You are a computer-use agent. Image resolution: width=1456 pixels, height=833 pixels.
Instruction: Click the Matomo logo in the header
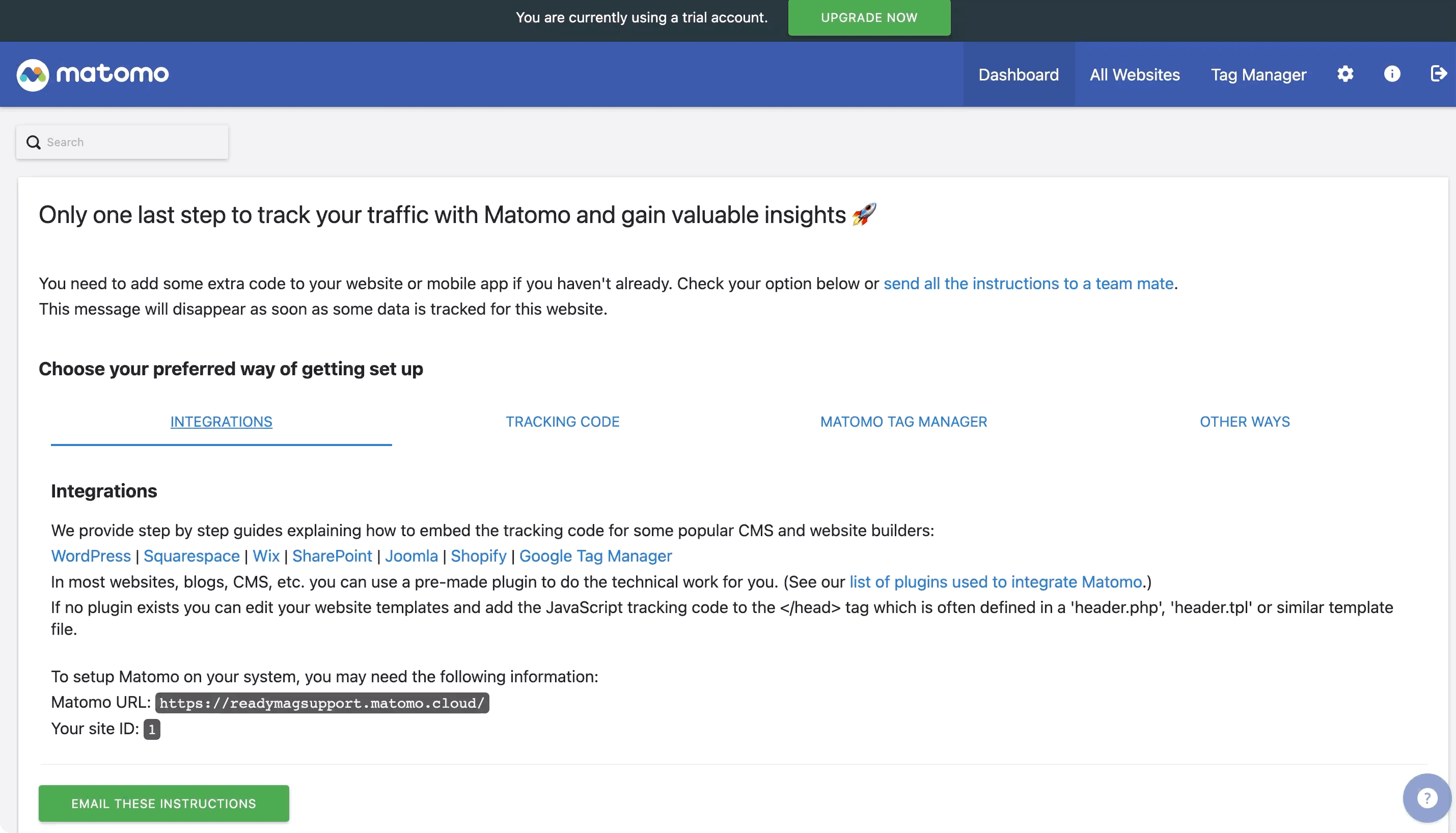(x=92, y=74)
